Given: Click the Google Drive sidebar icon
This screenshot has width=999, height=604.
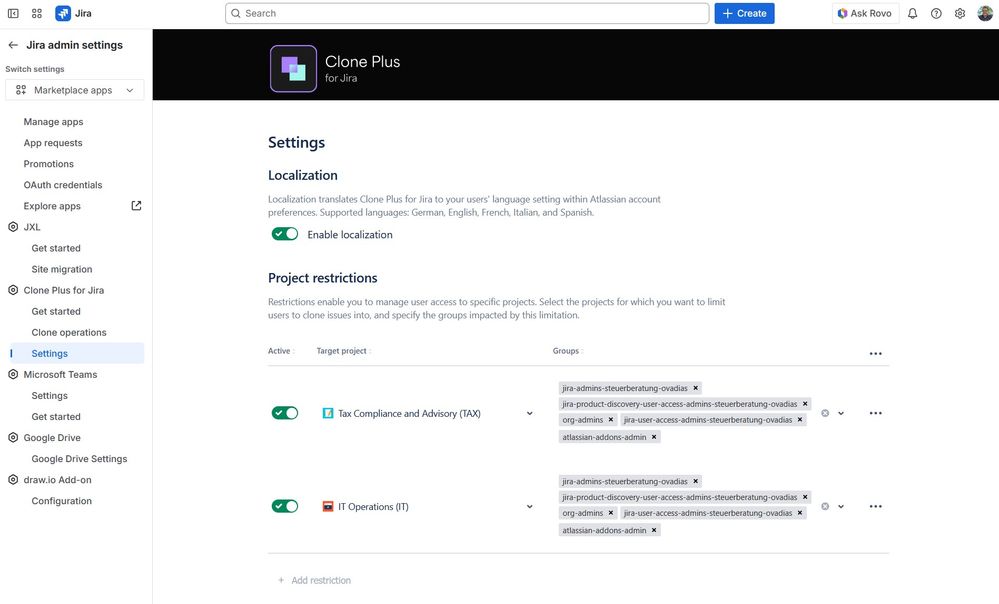Looking at the screenshot, I should [13, 438].
